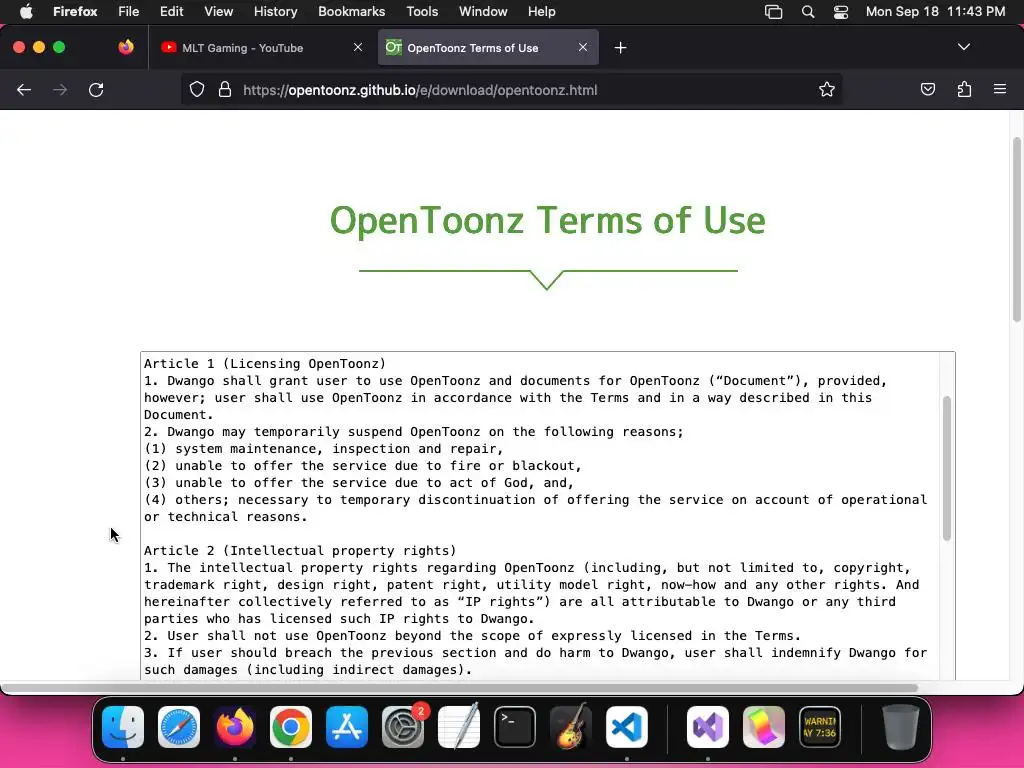Open the Save to Pocket button
This screenshot has height=768, width=1024.
(928, 89)
